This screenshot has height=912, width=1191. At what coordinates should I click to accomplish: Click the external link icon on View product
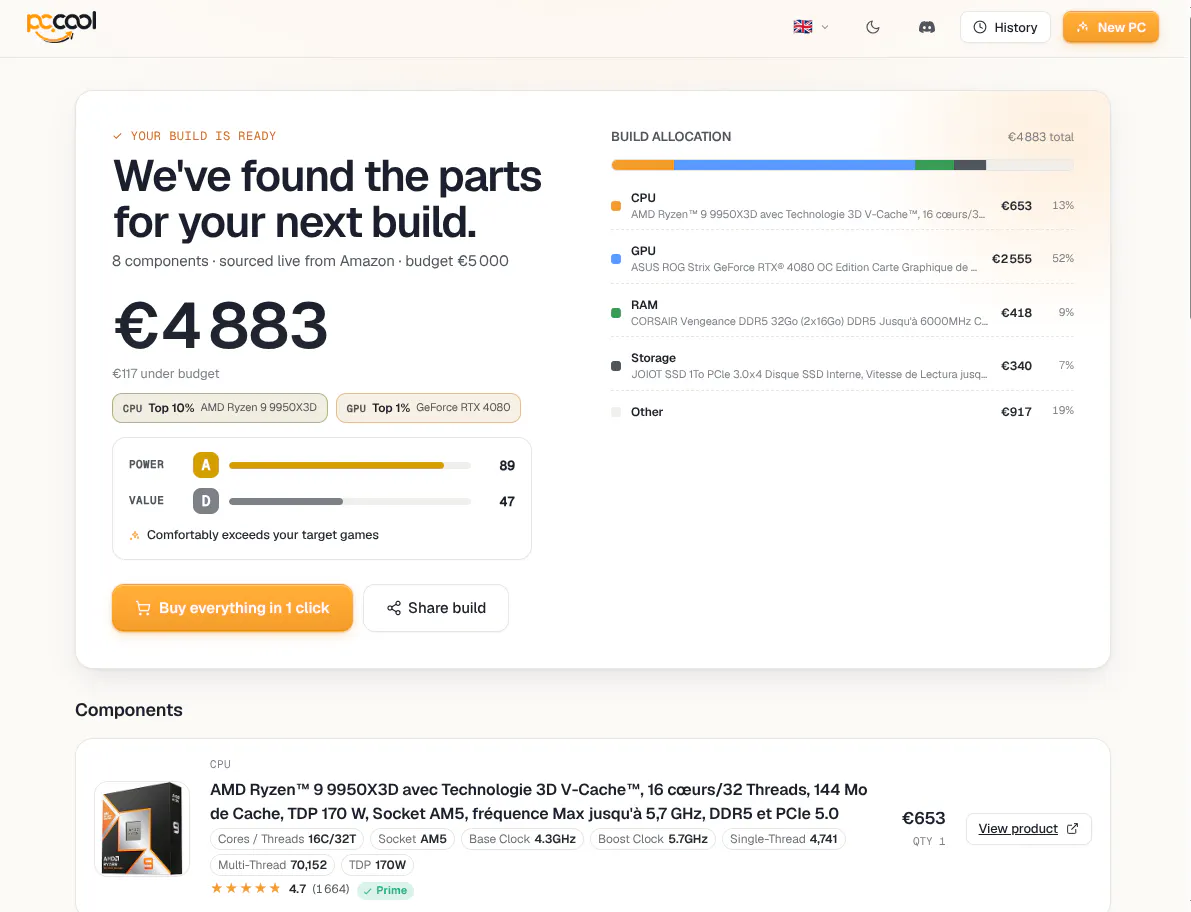pos(1073,828)
